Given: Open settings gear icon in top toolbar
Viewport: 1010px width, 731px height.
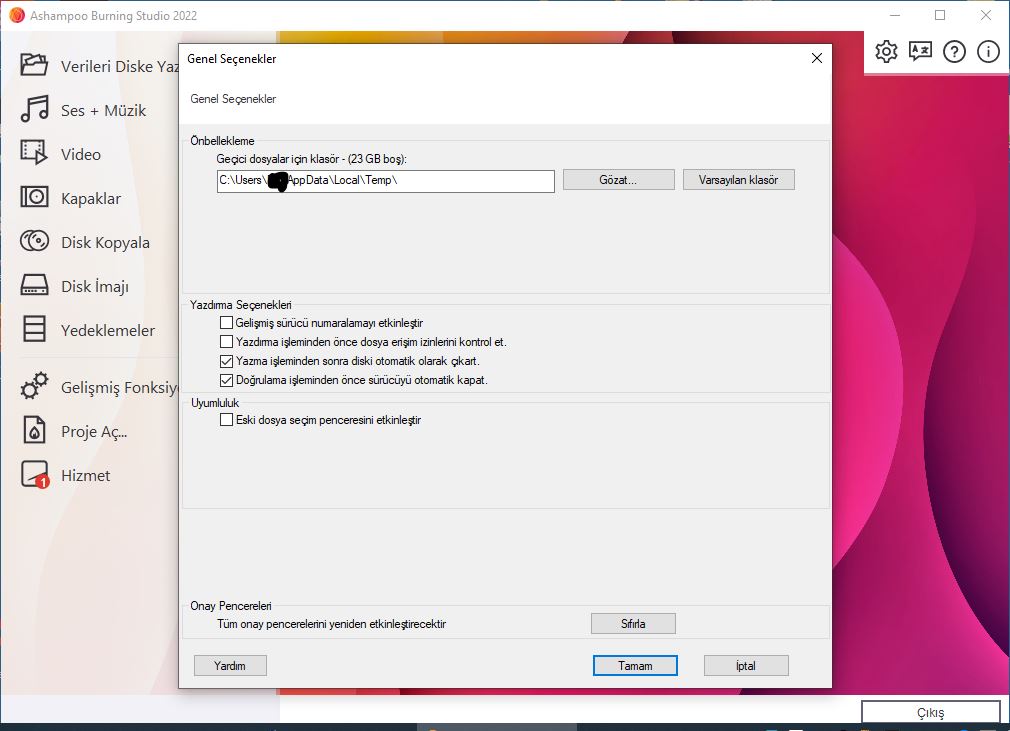Looking at the screenshot, I should (886, 52).
